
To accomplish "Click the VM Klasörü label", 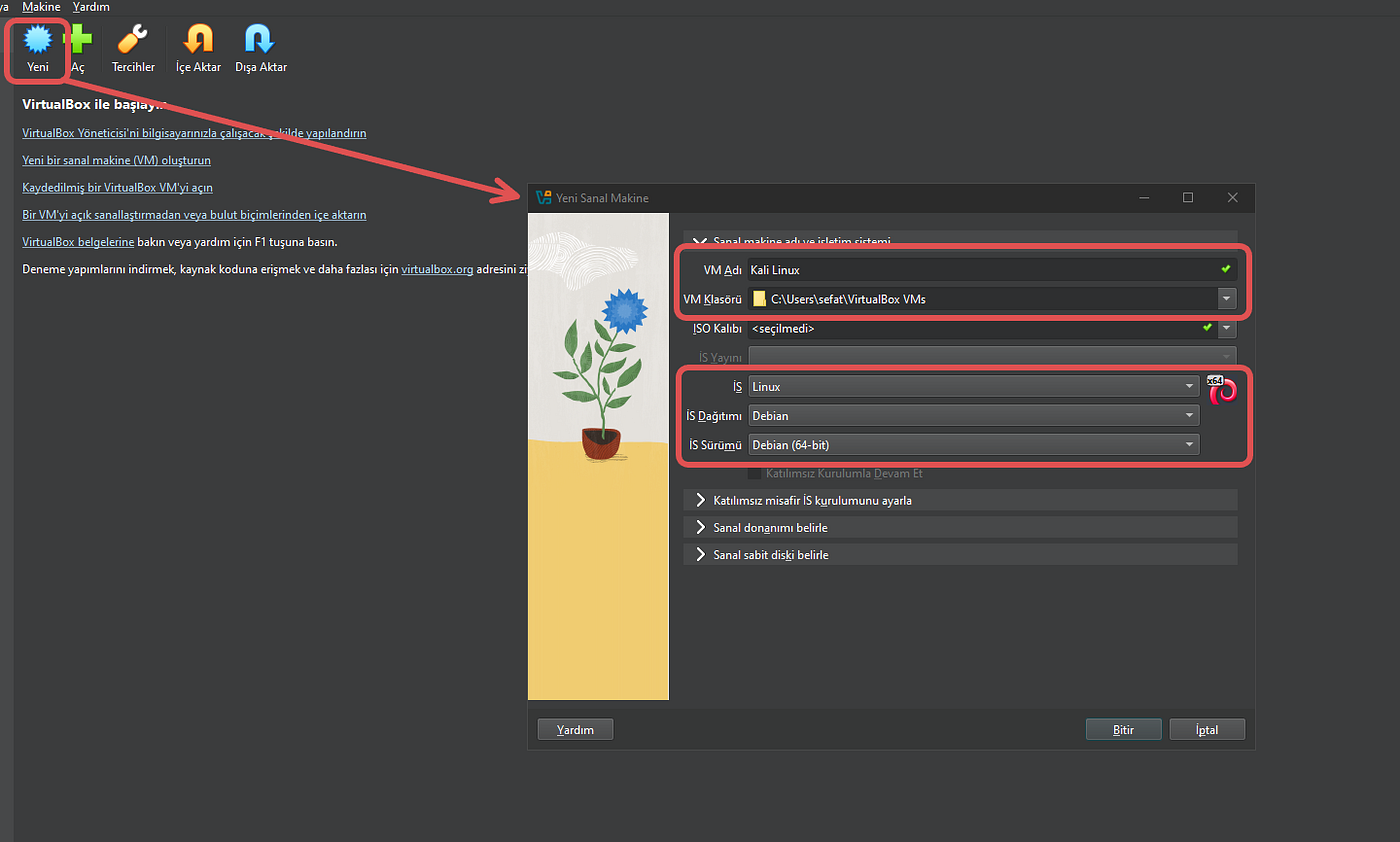I will click(x=711, y=299).
